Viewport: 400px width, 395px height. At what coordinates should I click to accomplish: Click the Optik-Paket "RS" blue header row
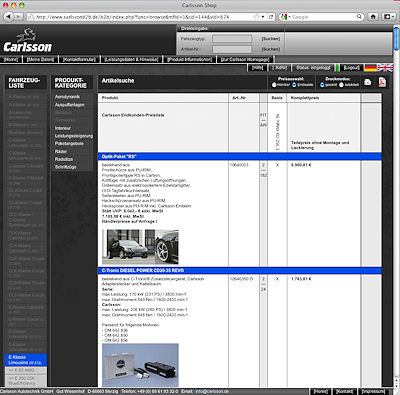click(x=240, y=157)
